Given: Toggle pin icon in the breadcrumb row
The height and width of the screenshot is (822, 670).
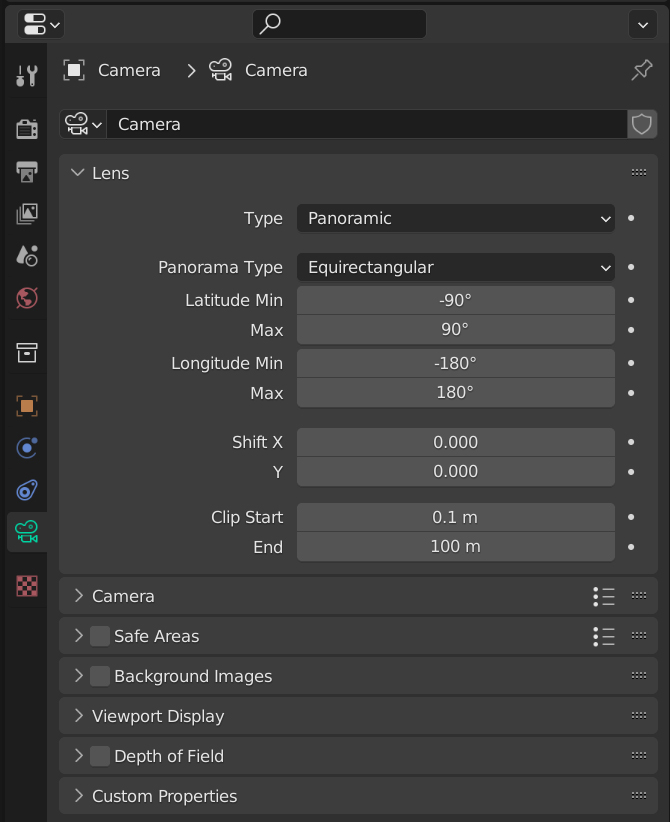Looking at the screenshot, I should pos(642,70).
